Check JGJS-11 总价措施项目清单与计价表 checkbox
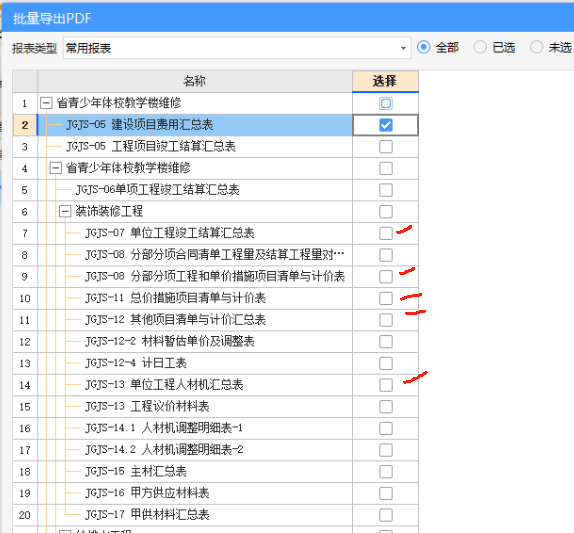The height and width of the screenshot is (533, 574). coord(386,298)
